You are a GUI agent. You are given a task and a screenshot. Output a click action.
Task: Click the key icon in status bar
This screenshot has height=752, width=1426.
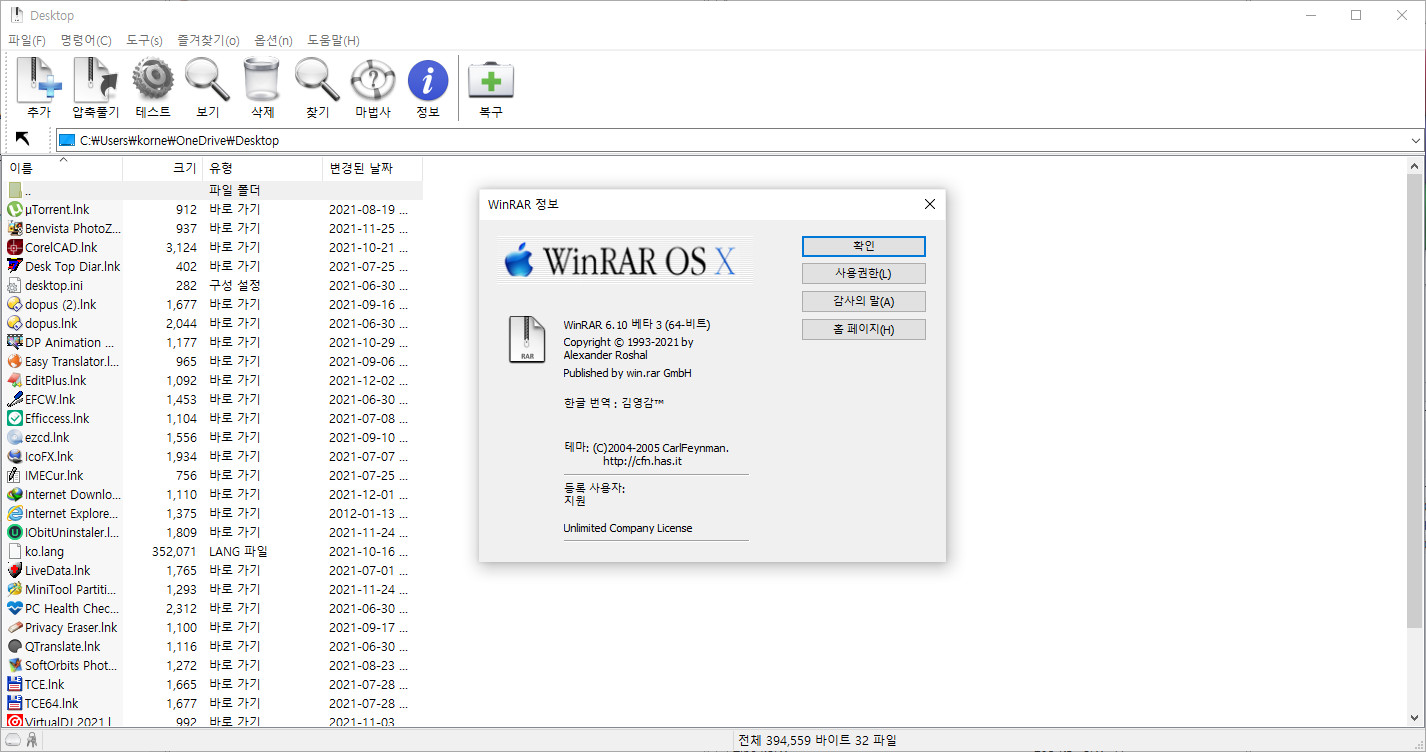click(x=32, y=740)
